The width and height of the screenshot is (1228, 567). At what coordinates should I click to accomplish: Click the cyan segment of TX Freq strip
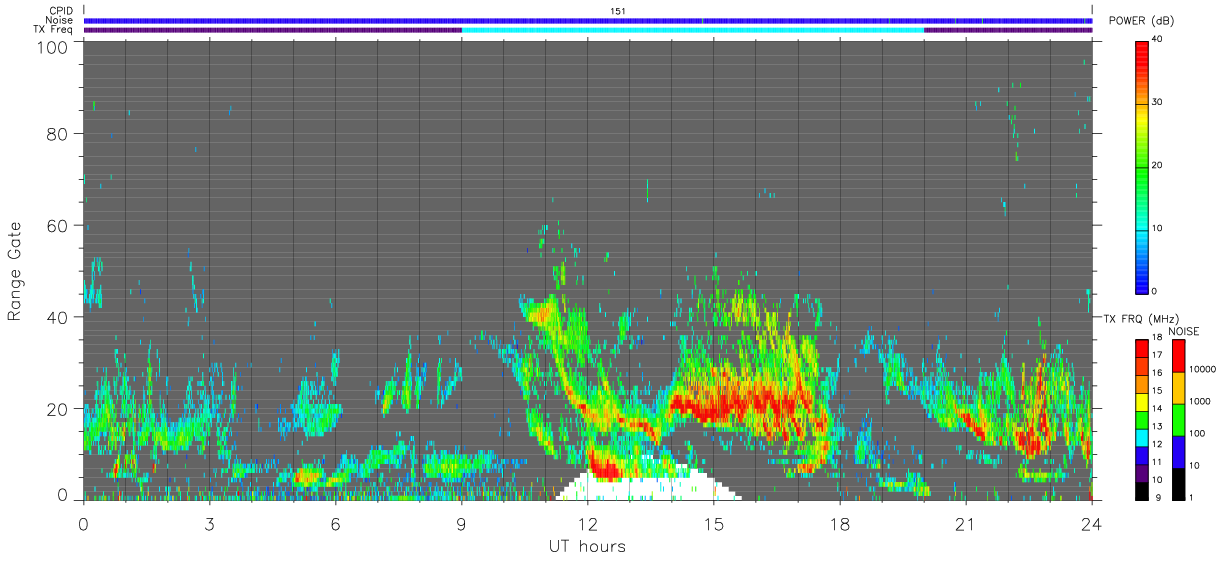(692, 30)
